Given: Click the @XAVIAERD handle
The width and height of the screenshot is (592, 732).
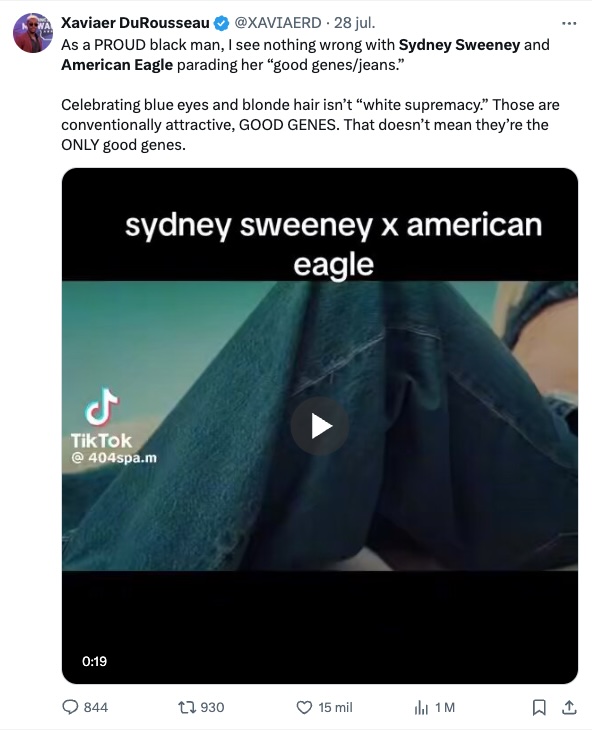Looking at the screenshot, I should [278, 22].
